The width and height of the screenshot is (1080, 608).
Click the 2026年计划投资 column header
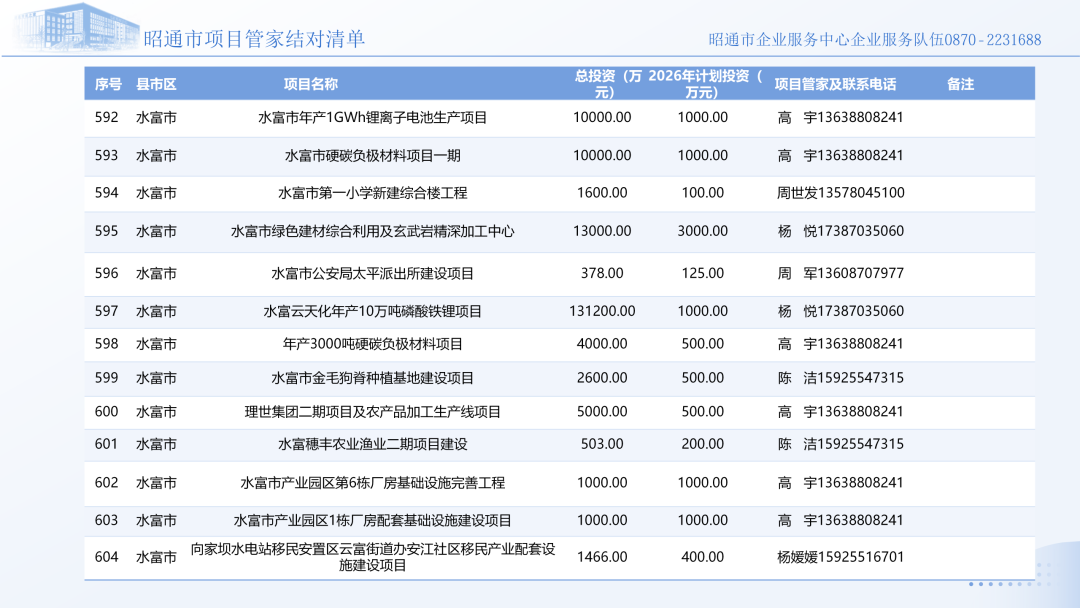704,84
